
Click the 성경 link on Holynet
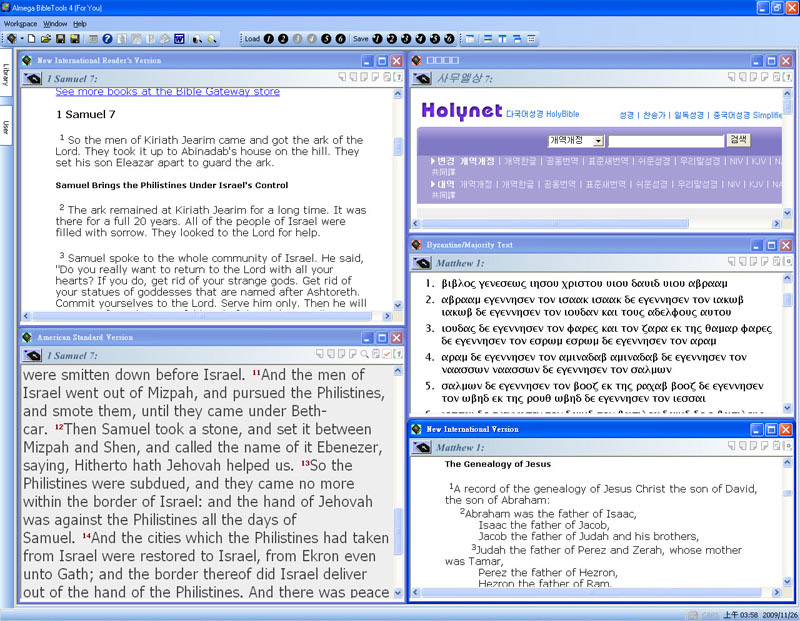coord(626,115)
